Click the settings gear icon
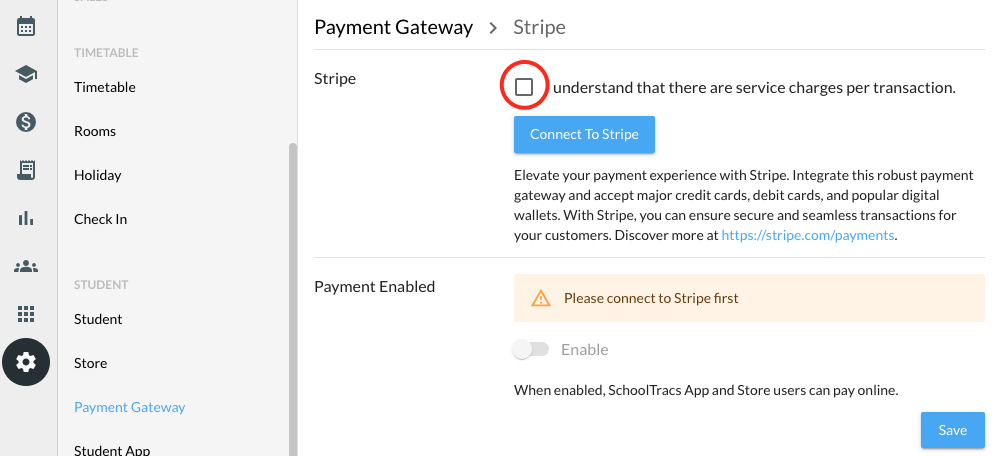 pyautogui.click(x=26, y=362)
